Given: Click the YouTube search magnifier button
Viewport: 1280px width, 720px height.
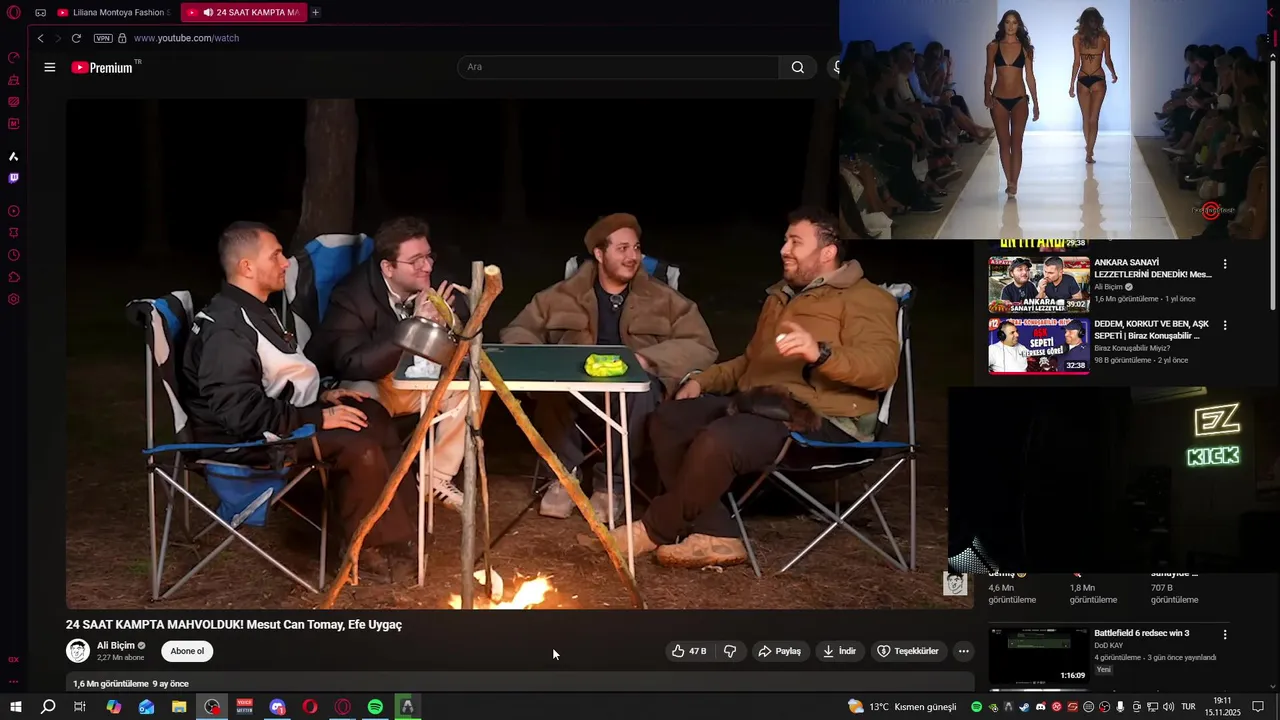Looking at the screenshot, I should click(797, 67).
